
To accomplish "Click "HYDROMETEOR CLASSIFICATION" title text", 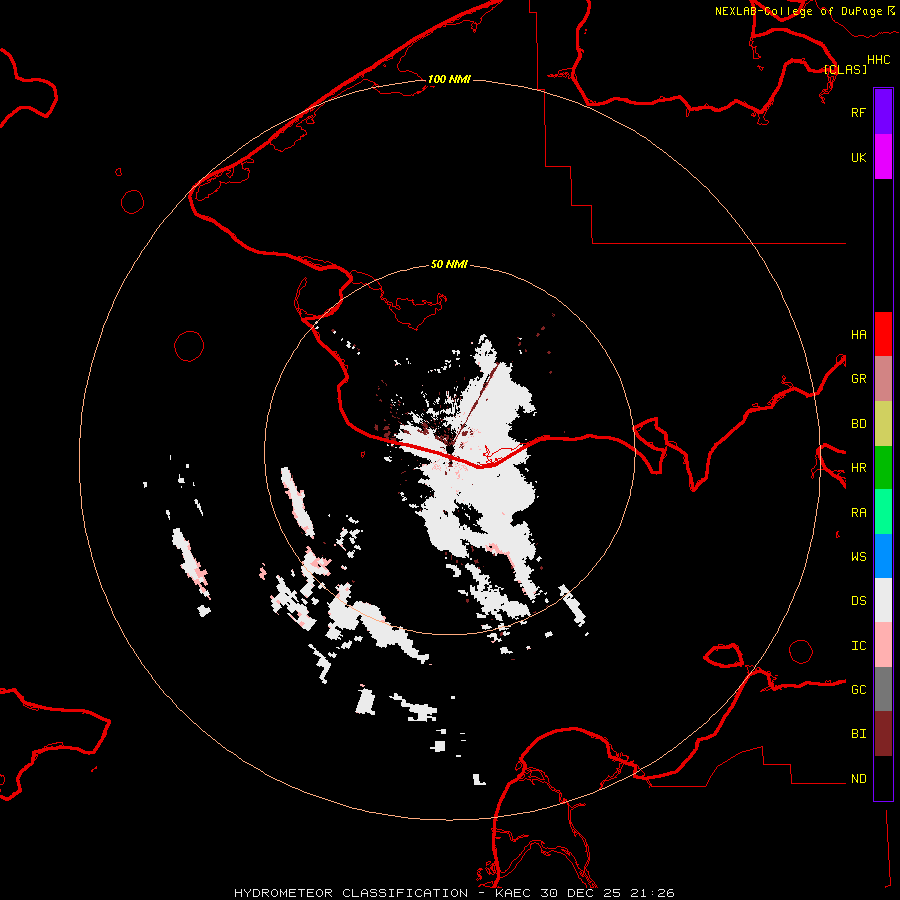I will [351, 893].
